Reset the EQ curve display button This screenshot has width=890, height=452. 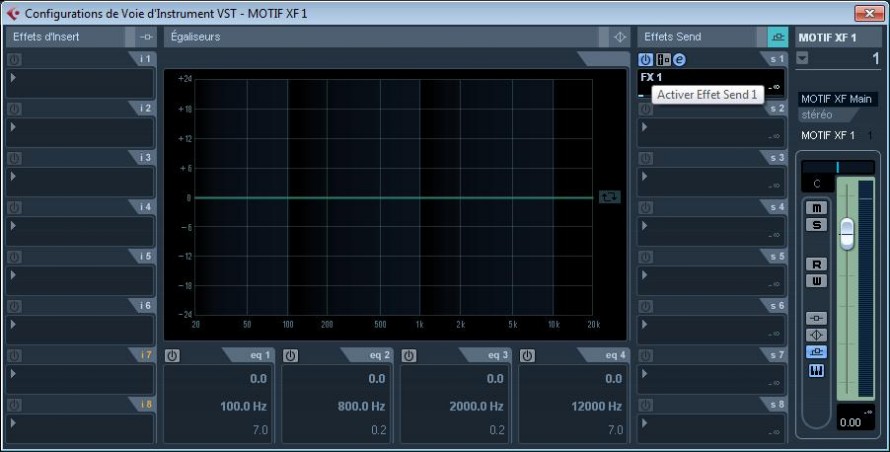click(609, 197)
